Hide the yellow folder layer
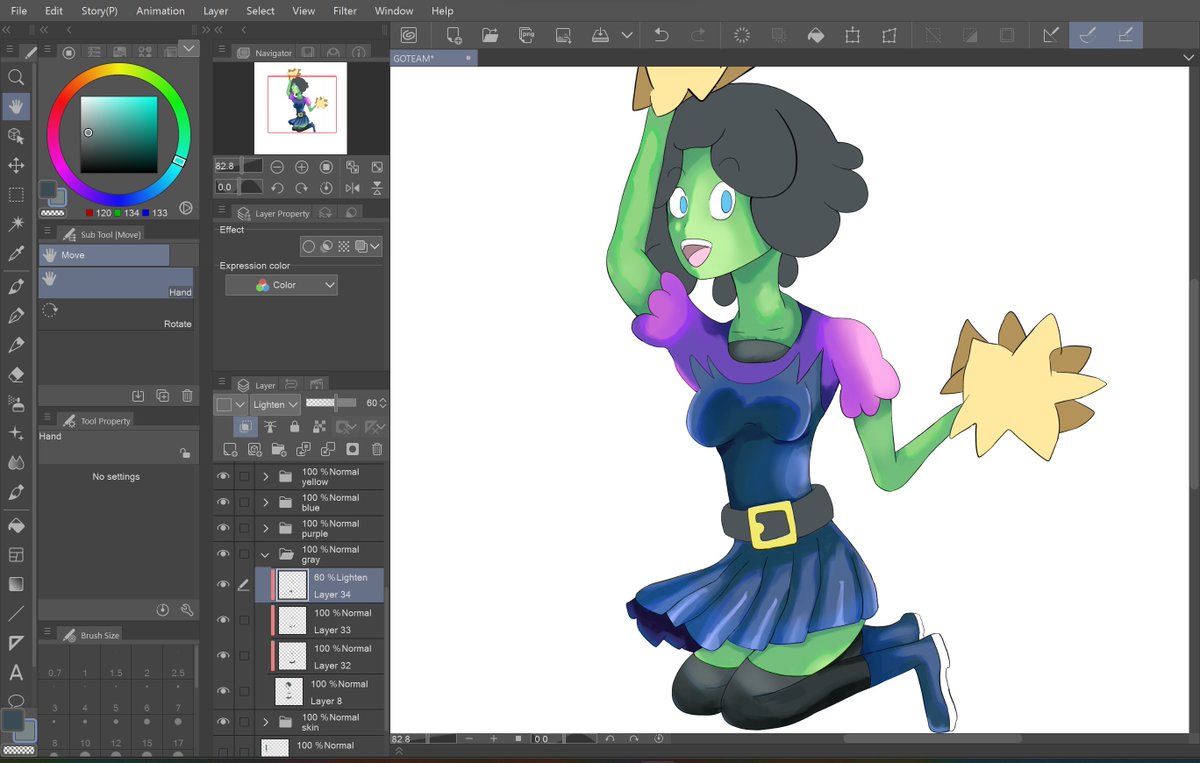The width and height of the screenshot is (1200, 763). pyautogui.click(x=223, y=477)
